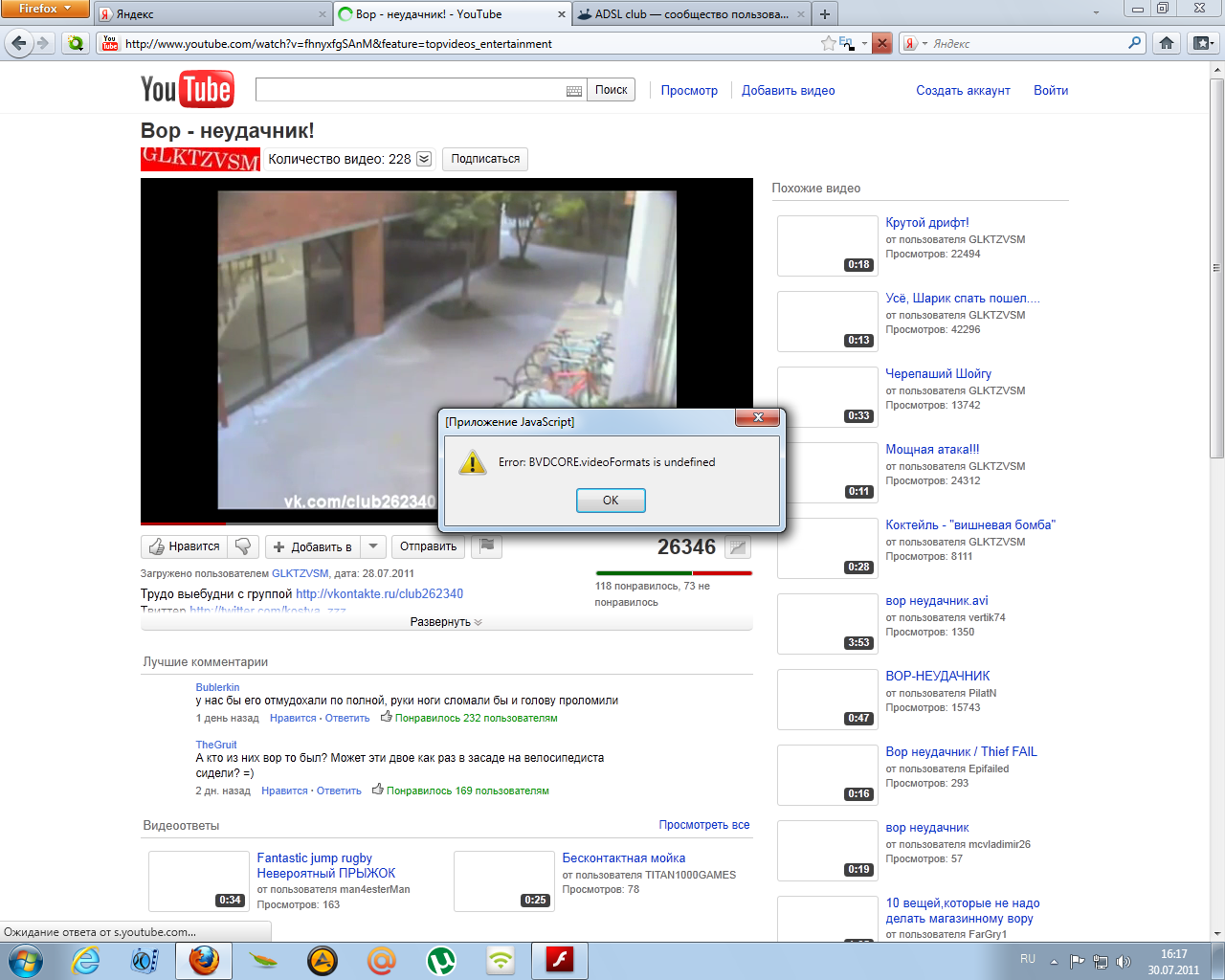The image size is (1225, 980).
Task: Open the Мощная атака!!! related video
Action: click(932, 449)
